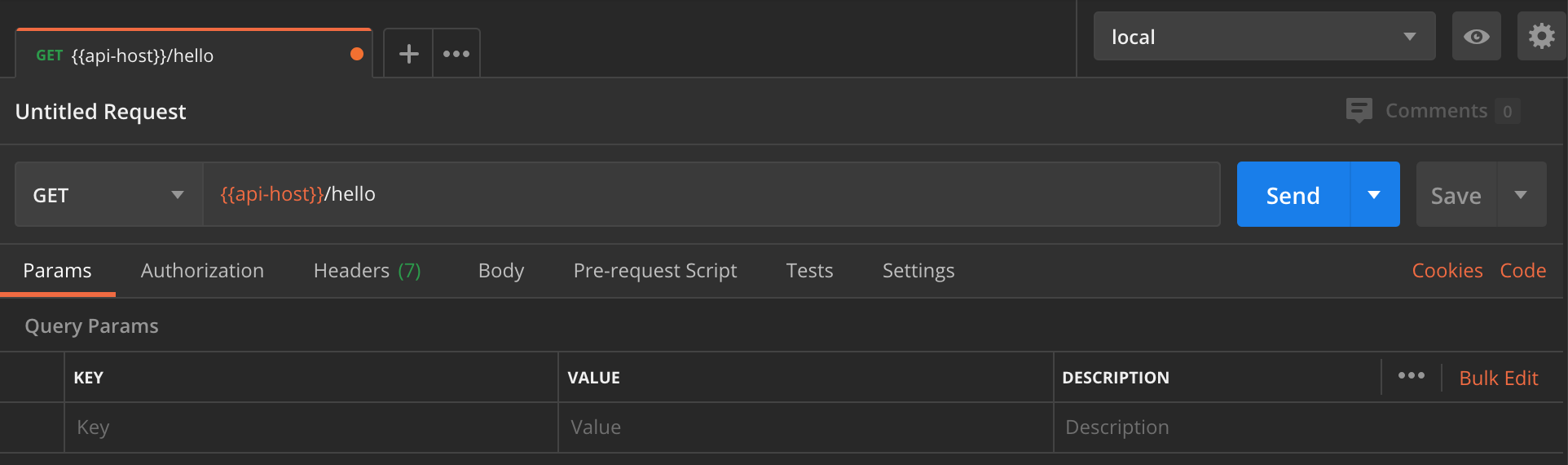Click the comments count badge 0

click(x=1508, y=111)
